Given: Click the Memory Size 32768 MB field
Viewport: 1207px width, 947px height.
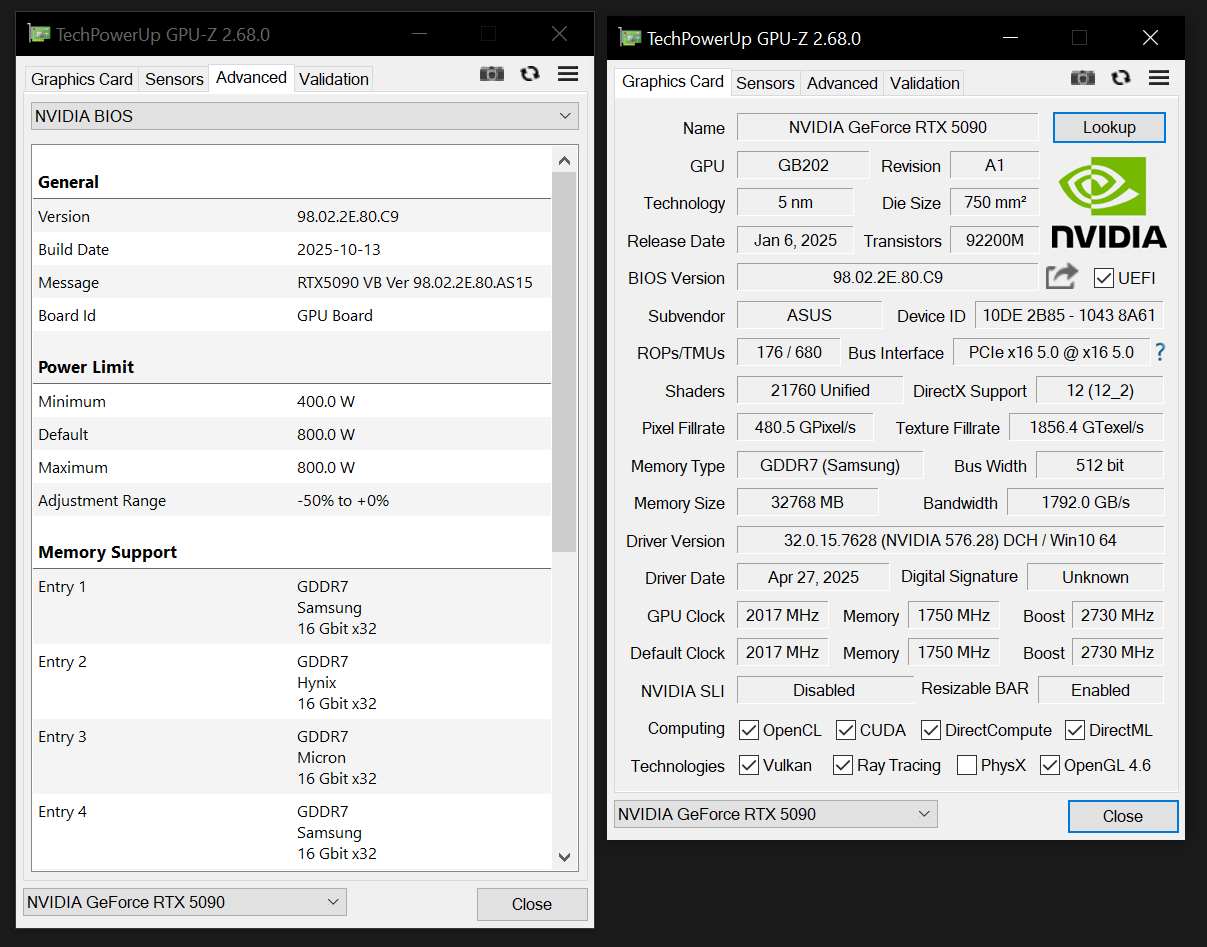Looking at the screenshot, I should pos(808,502).
